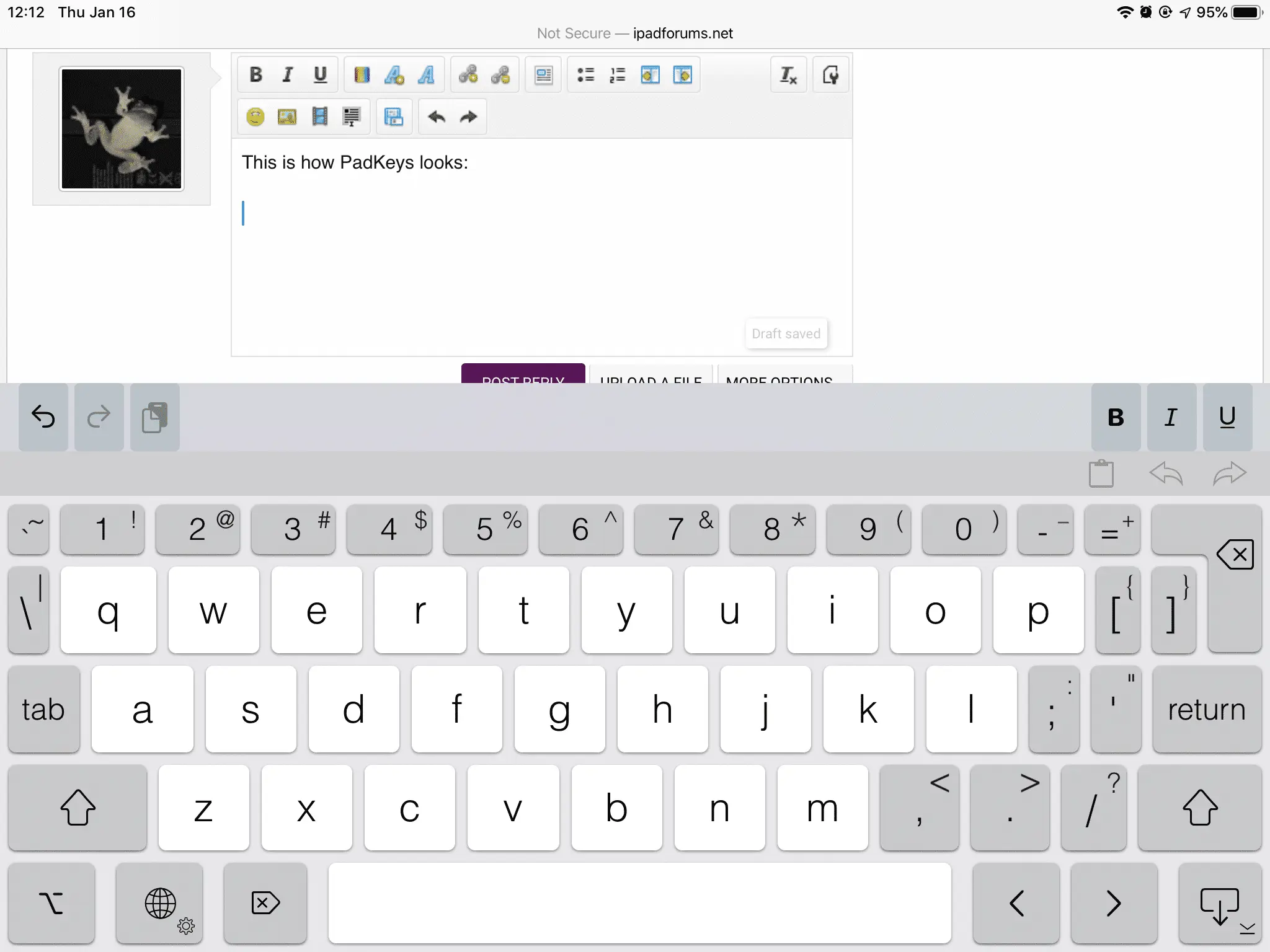
Task: Click the insert link chain icon
Action: 468,75
